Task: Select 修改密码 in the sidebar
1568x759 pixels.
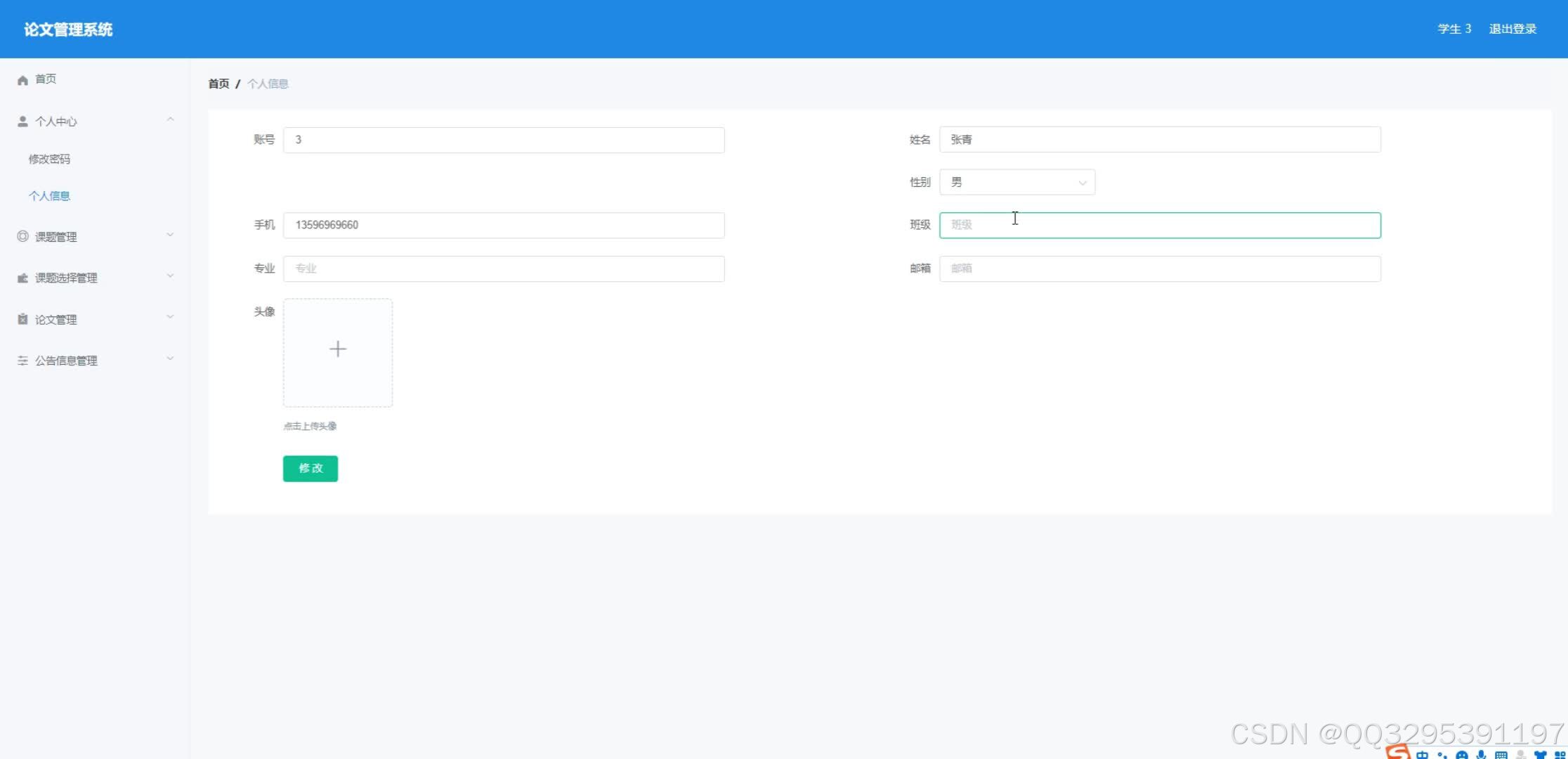Action: click(x=49, y=160)
